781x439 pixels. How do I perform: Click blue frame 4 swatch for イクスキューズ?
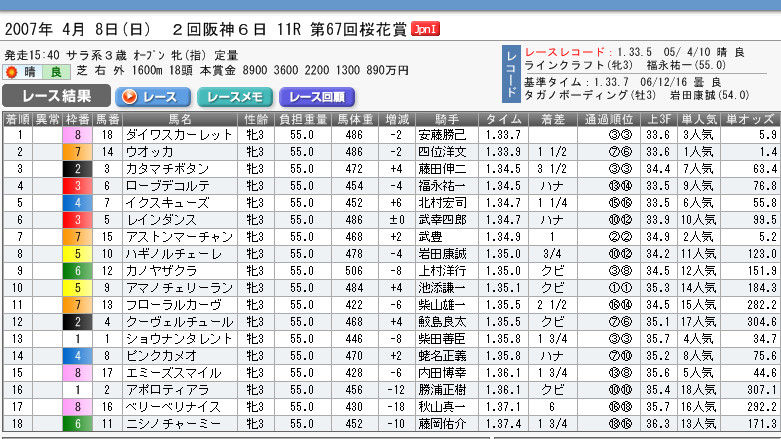[x=77, y=203]
